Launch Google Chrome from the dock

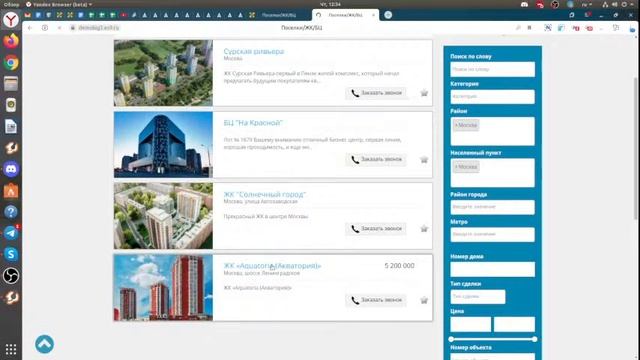tap(11, 62)
